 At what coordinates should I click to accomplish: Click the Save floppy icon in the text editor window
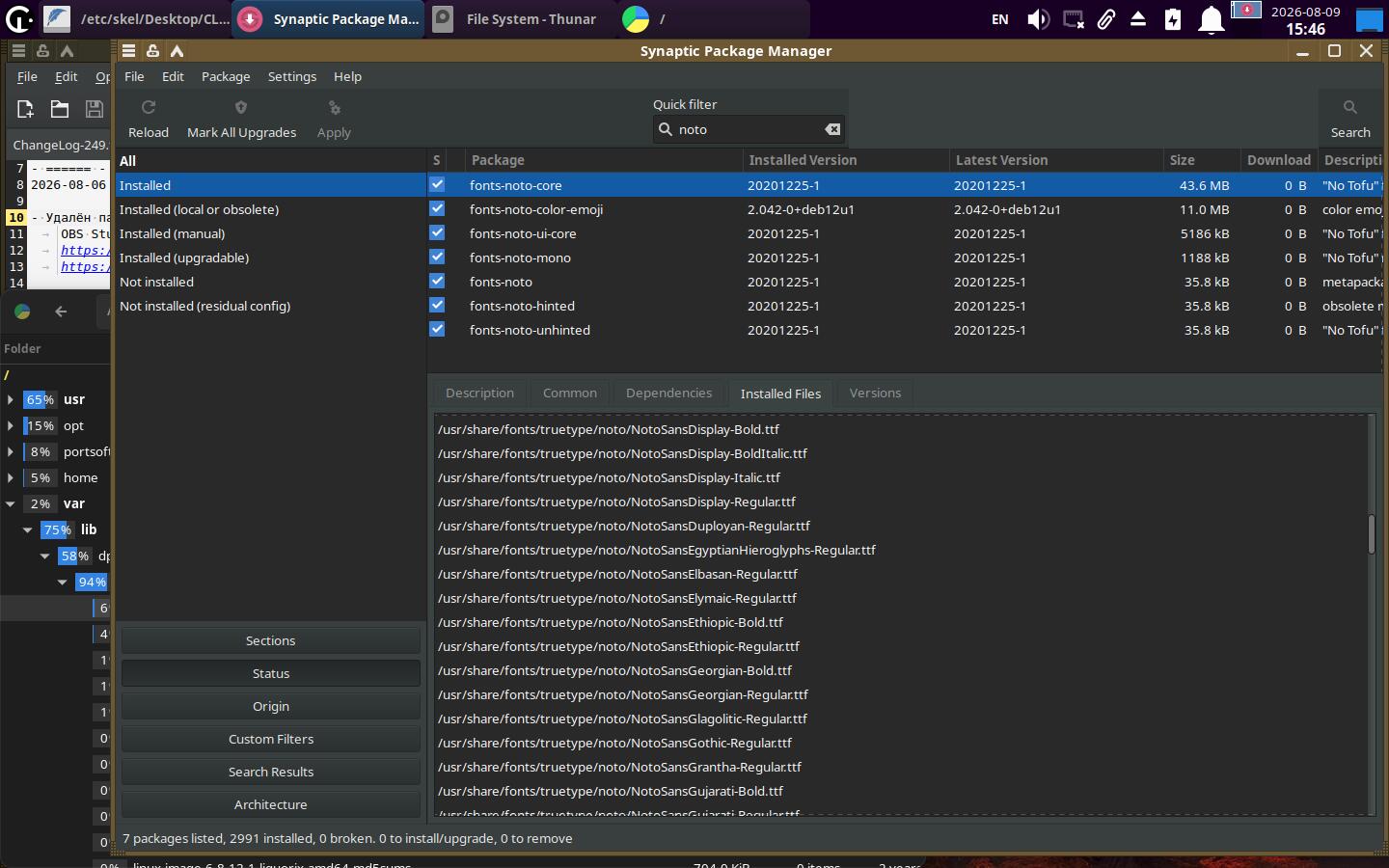pos(94,109)
